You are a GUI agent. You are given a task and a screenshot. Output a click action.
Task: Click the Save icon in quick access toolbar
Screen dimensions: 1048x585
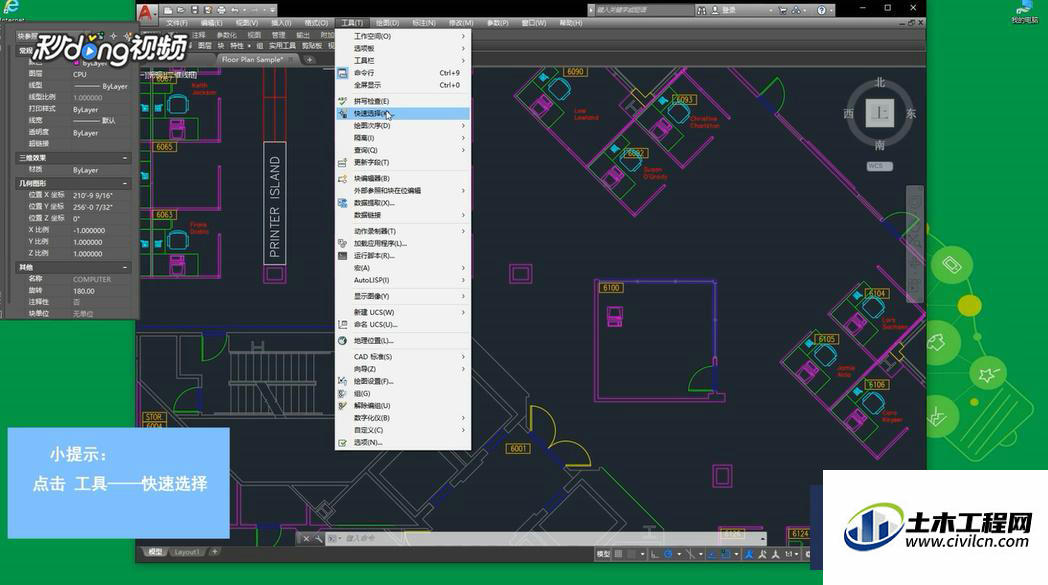[x=194, y=10]
